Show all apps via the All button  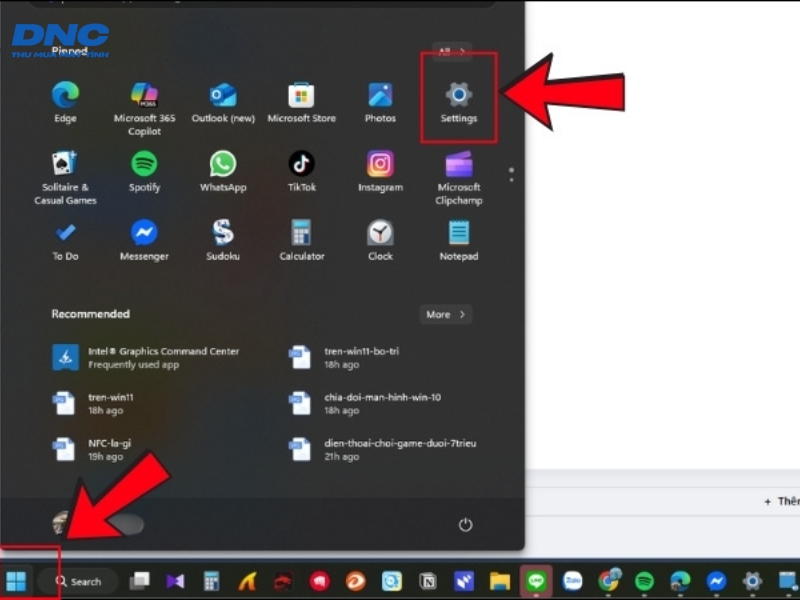pyautogui.click(x=451, y=52)
